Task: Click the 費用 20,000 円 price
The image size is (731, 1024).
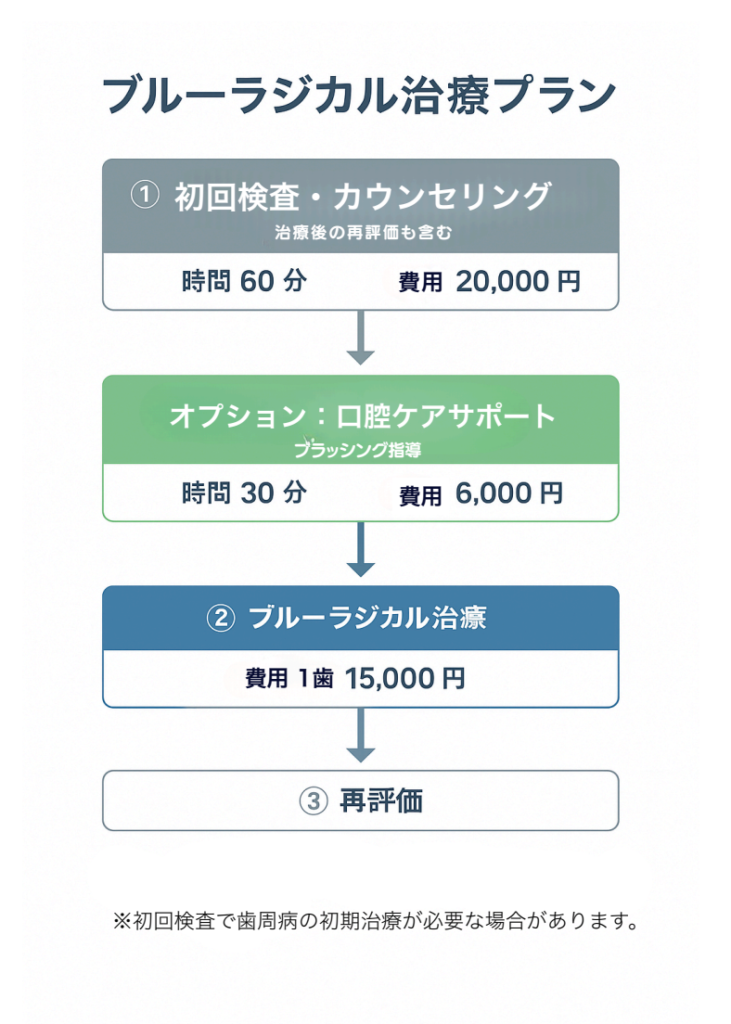Action: click(x=489, y=282)
